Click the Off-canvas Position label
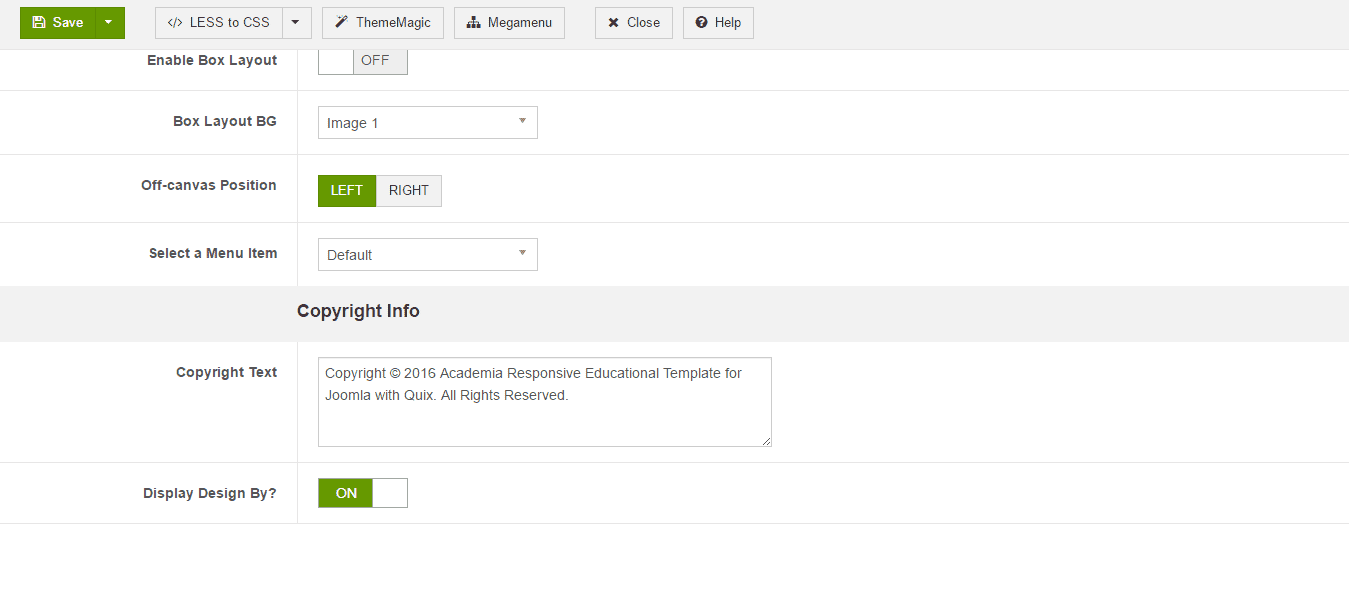The image size is (1349, 611). tap(208, 185)
